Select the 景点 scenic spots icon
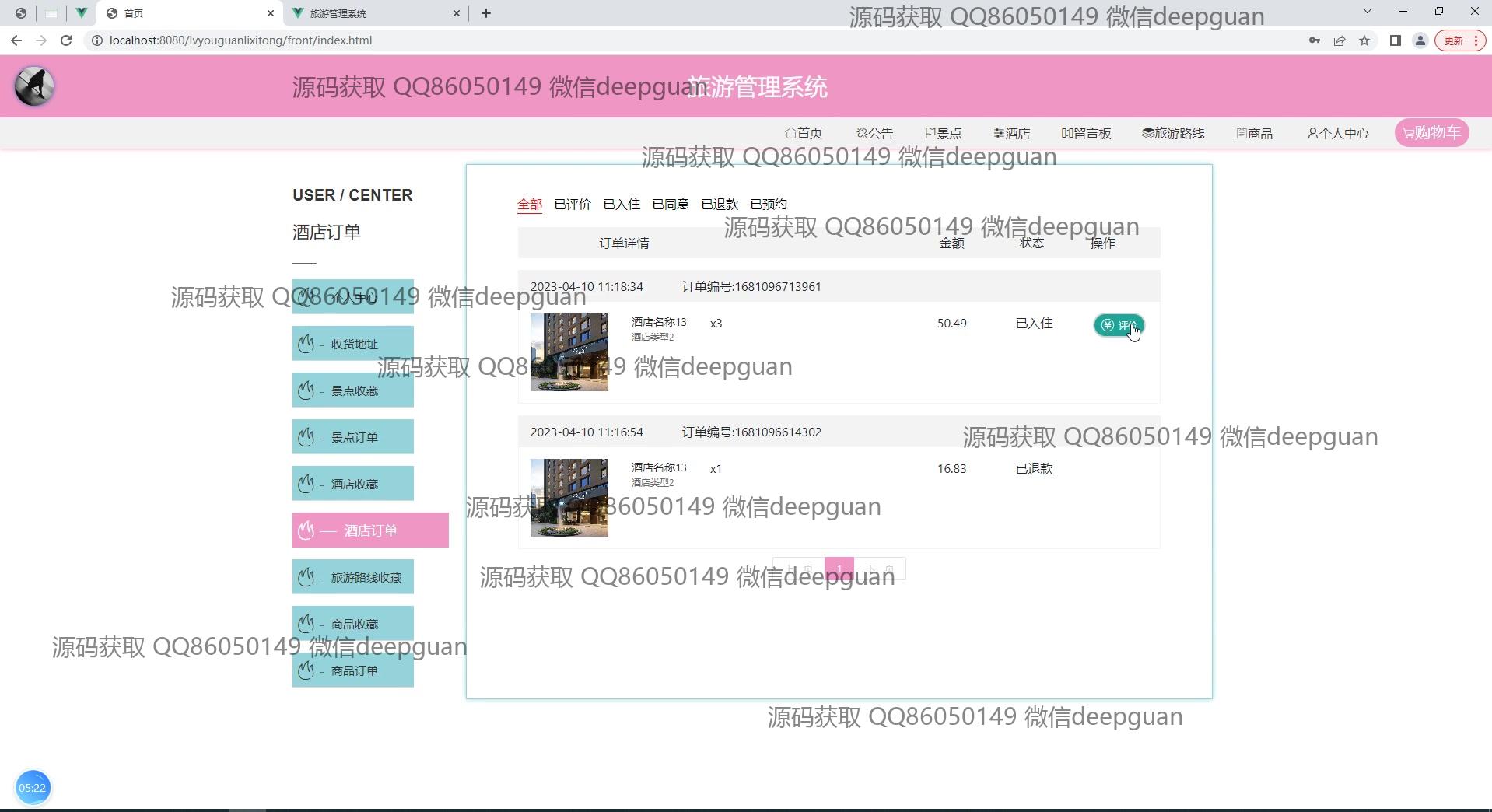This screenshot has height=812, width=1492. click(944, 133)
